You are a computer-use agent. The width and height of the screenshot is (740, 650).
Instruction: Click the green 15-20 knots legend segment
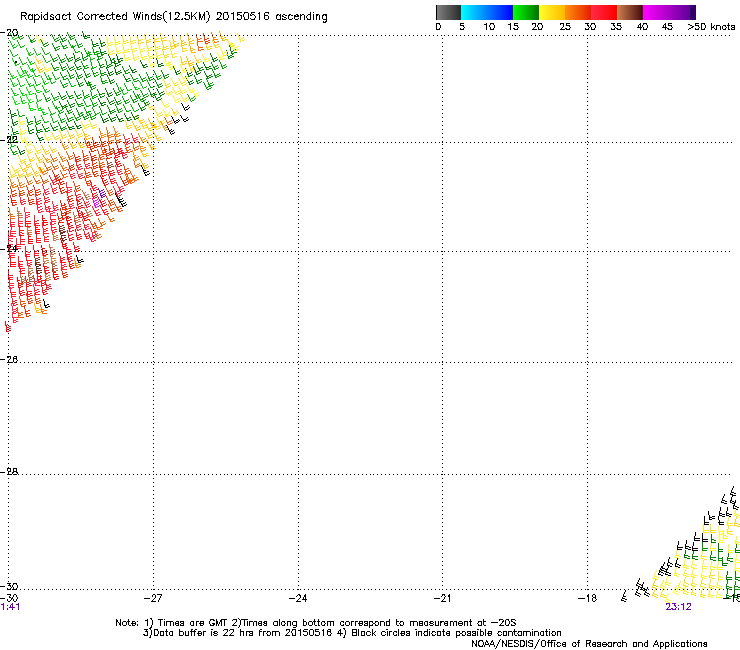pos(526,12)
